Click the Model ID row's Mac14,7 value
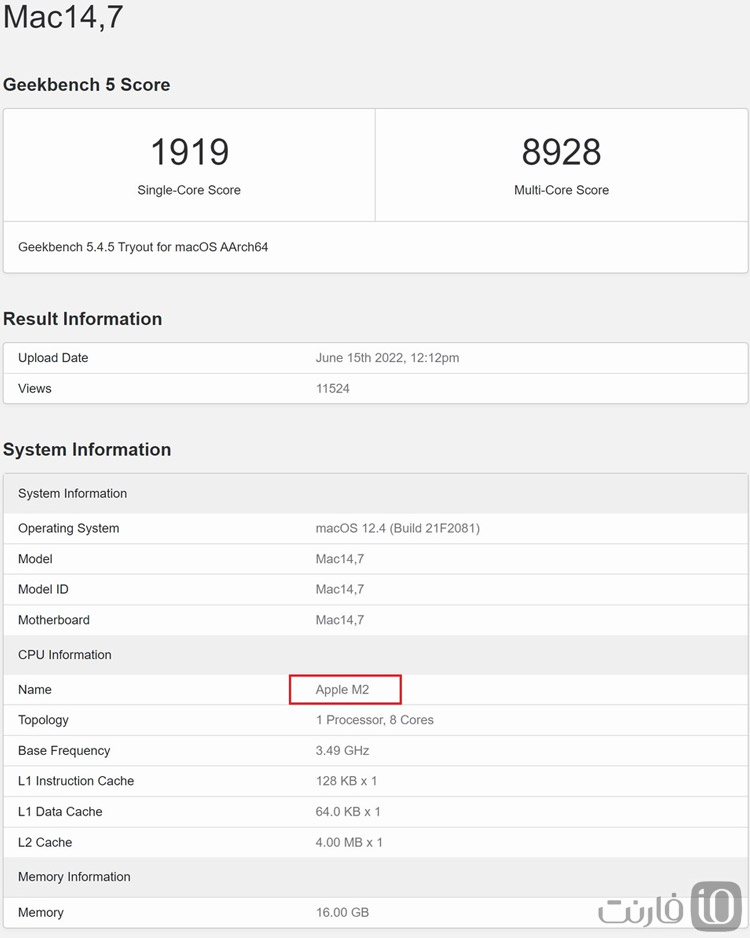The width and height of the screenshot is (750, 938). click(x=340, y=589)
